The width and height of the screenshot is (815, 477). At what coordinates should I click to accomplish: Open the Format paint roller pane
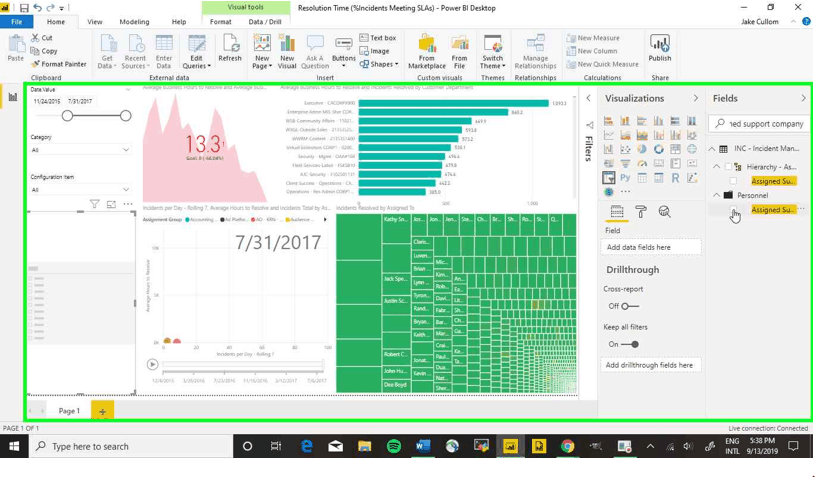point(641,211)
